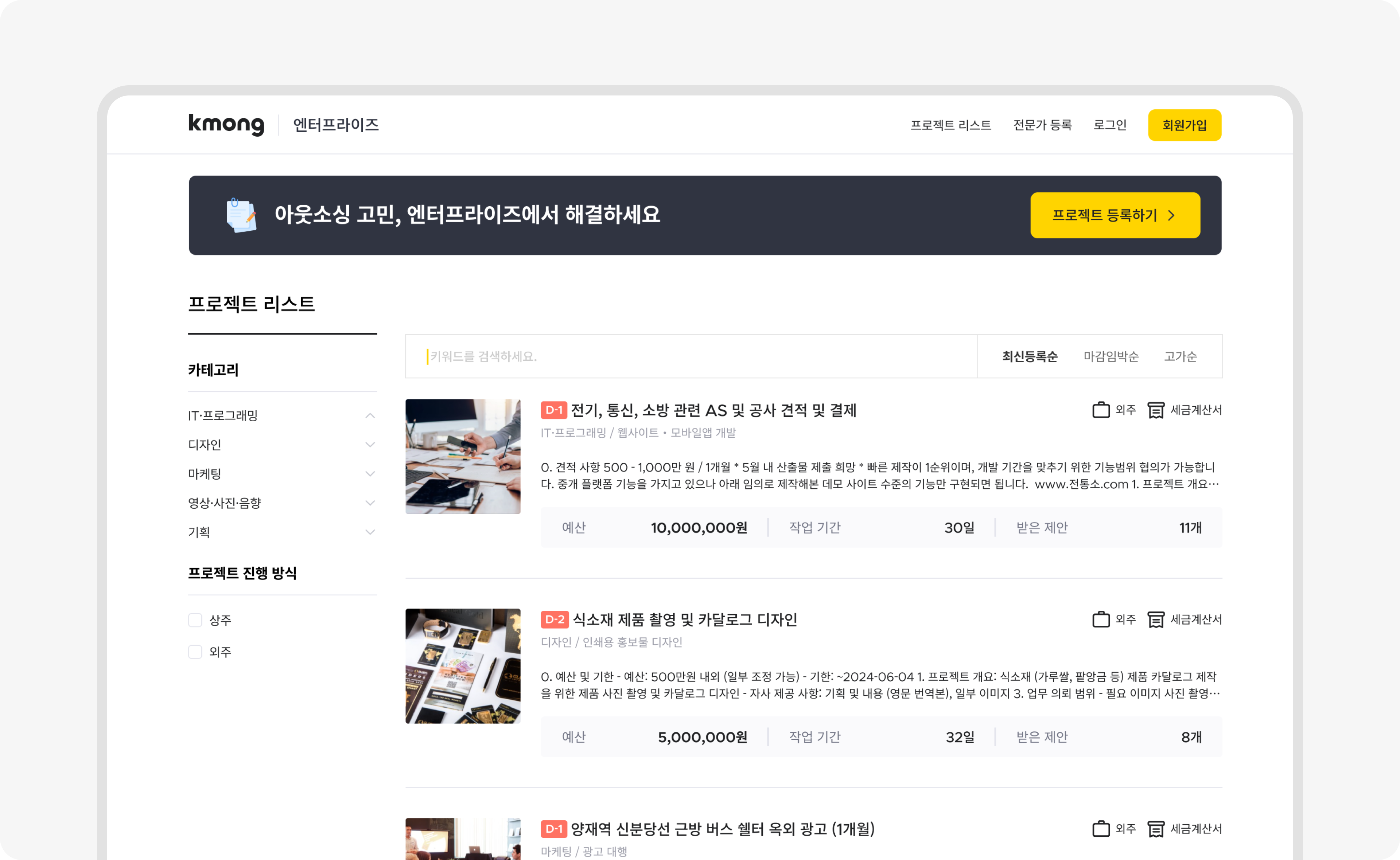
Task: Sort by 고가순
Action: (x=1181, y=357)
